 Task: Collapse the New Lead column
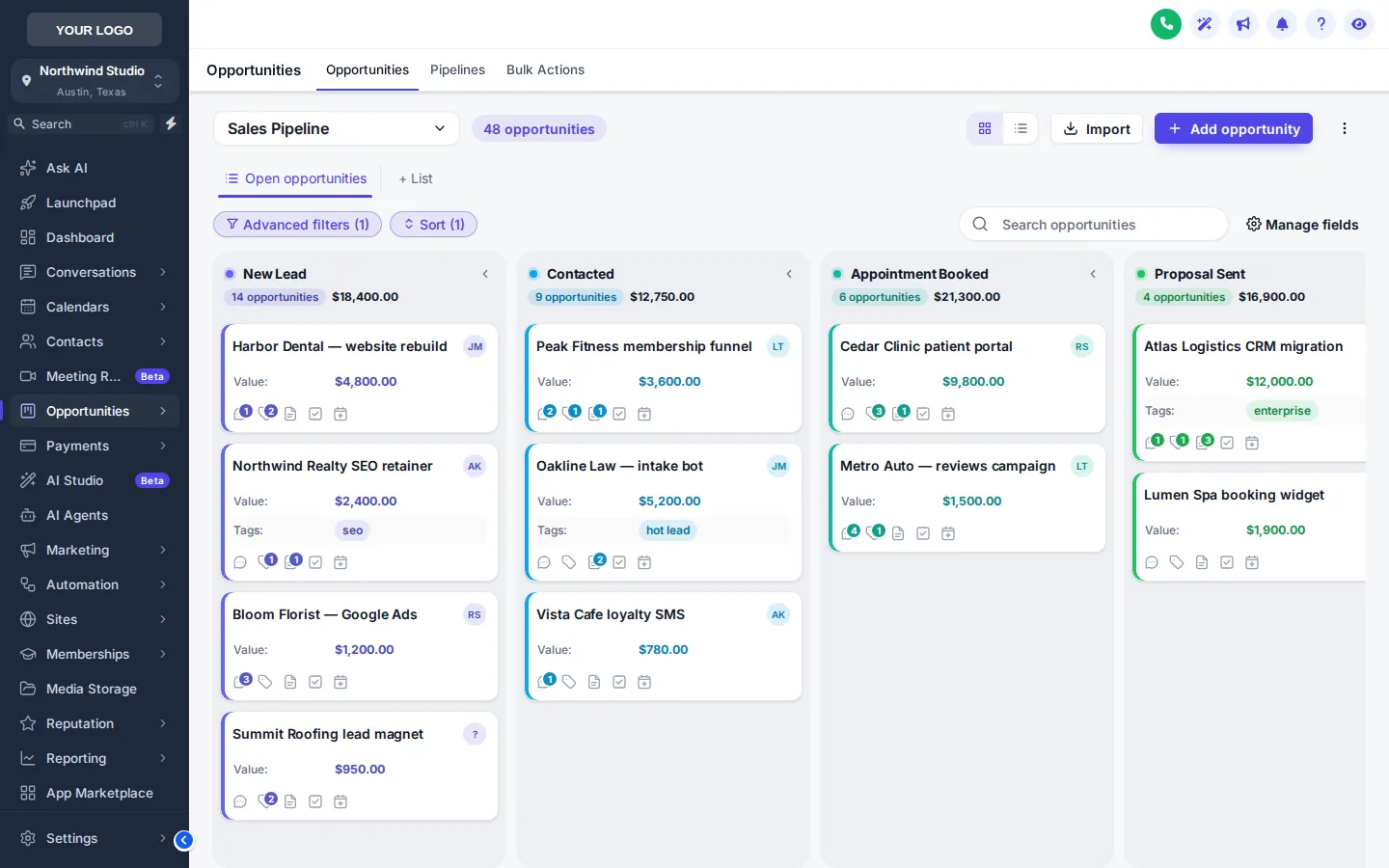coord(485,274)
